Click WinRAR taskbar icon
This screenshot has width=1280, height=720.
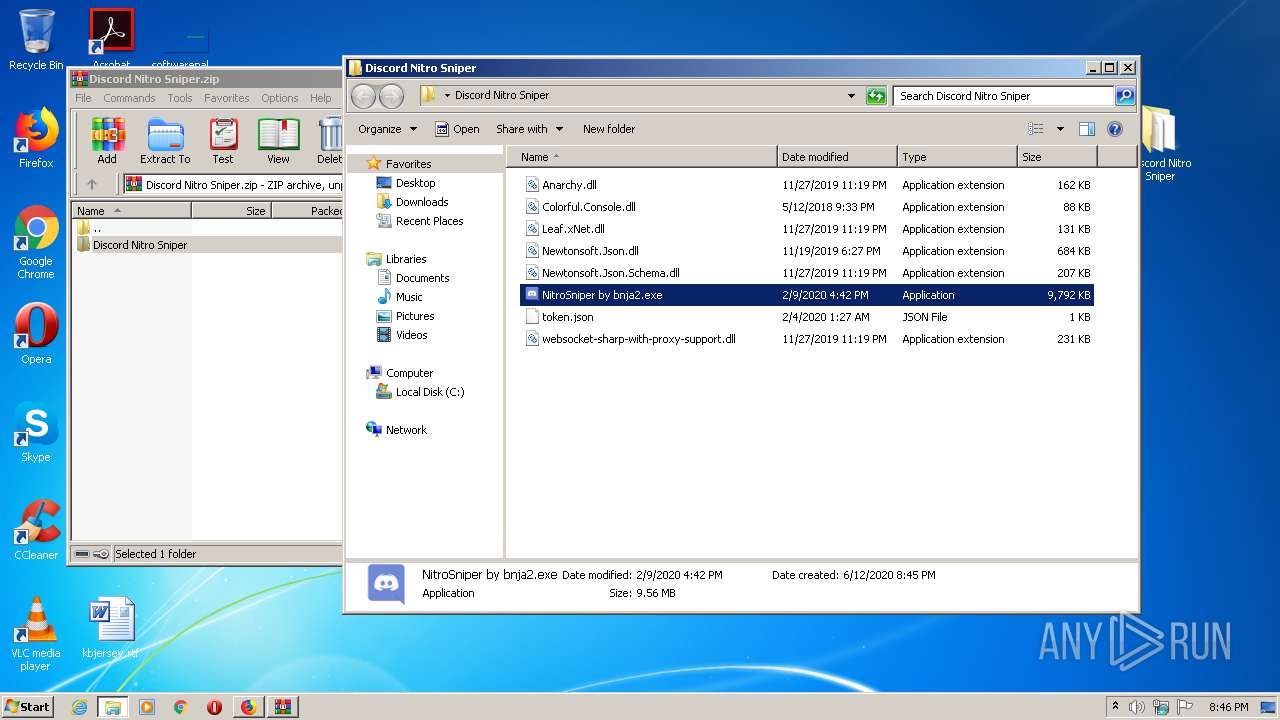pos(282,707)
